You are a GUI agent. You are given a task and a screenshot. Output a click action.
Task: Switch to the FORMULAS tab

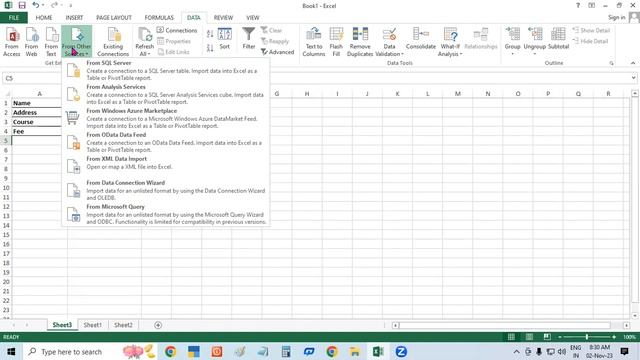(159, 18)
